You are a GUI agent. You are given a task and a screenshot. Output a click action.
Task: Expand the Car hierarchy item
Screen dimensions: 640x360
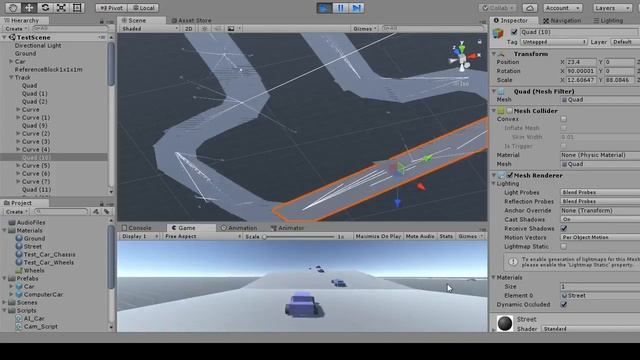[11, 61]
